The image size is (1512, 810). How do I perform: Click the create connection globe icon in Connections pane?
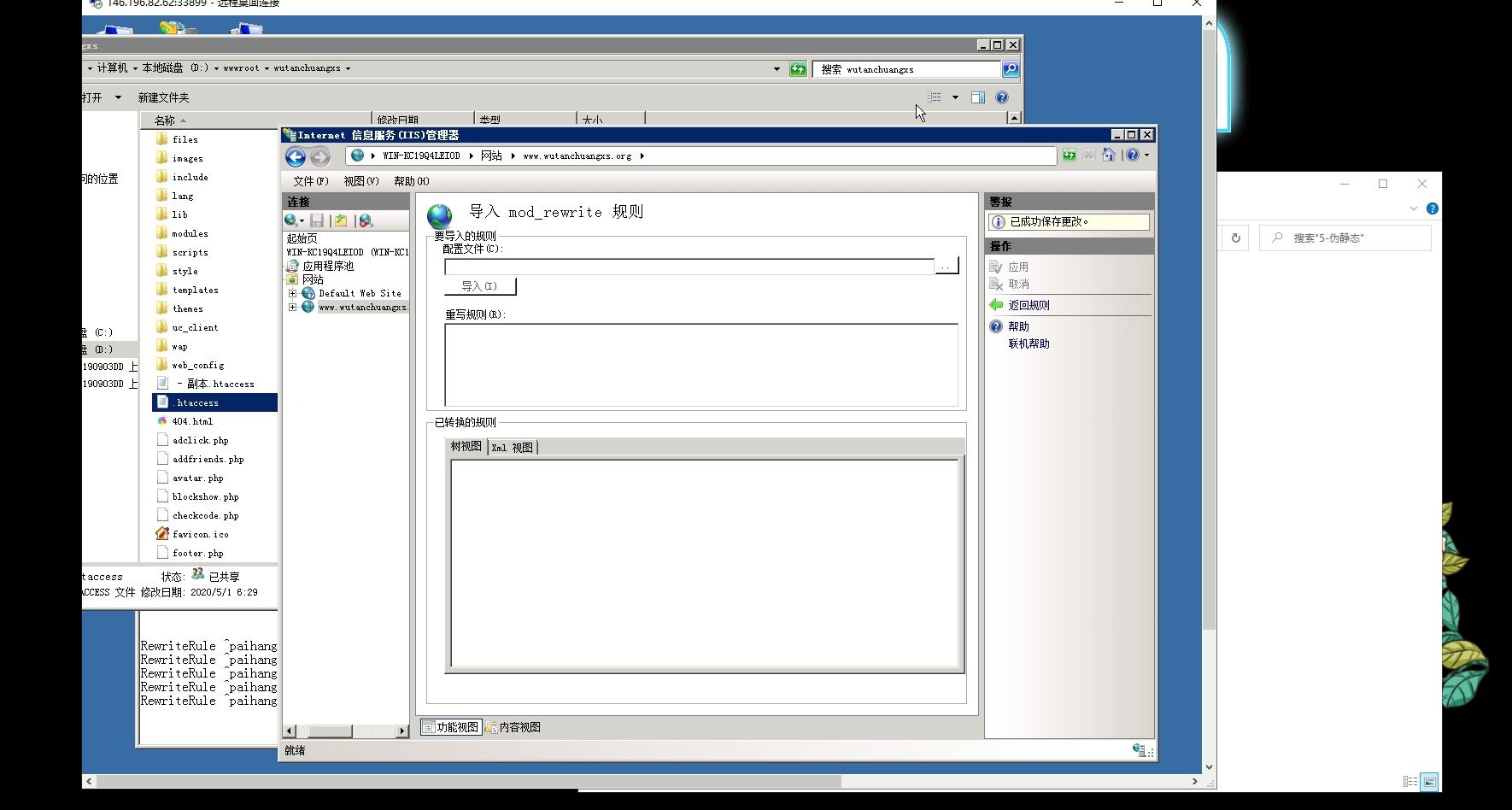coord(290,220)
